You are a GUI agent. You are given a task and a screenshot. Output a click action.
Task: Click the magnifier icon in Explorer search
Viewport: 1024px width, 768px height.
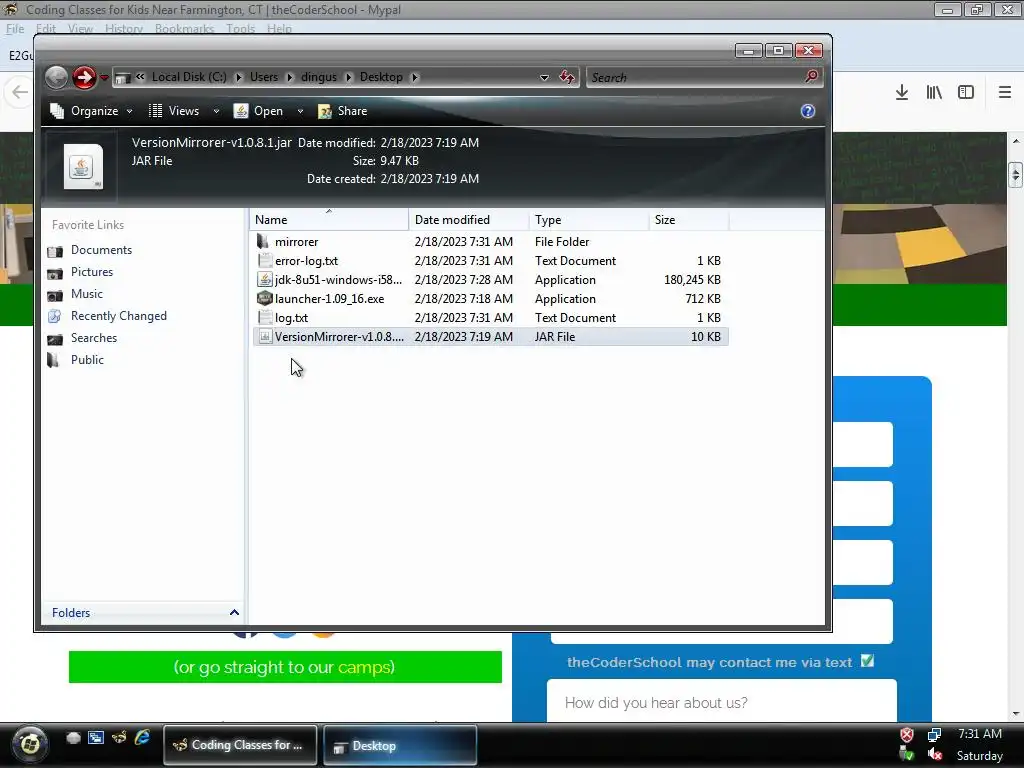pos(812,76)
